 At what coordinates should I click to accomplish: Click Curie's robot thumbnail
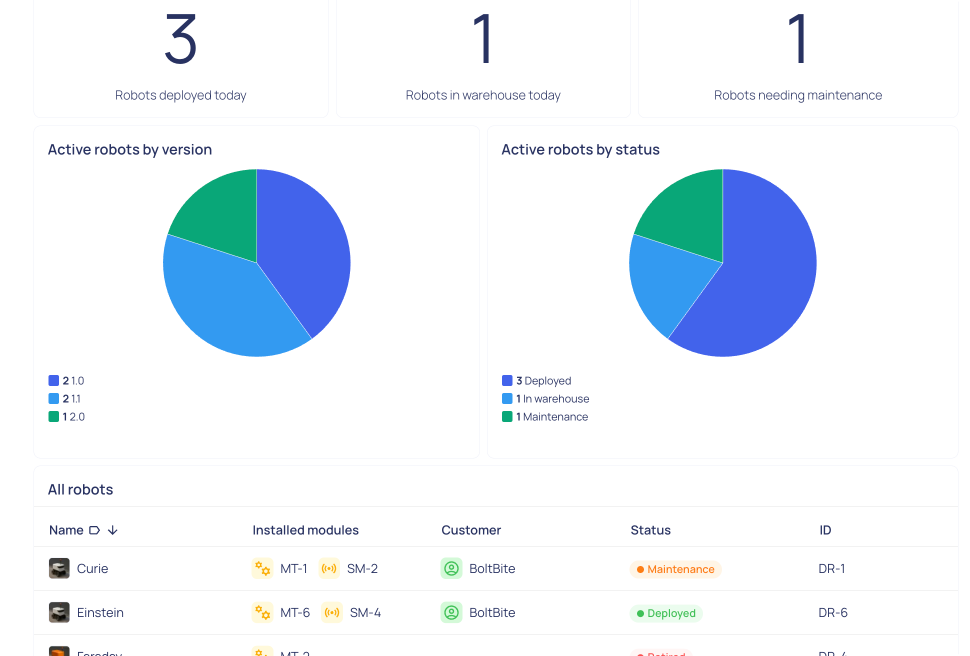pyautogui.click(x=57, y=568)
